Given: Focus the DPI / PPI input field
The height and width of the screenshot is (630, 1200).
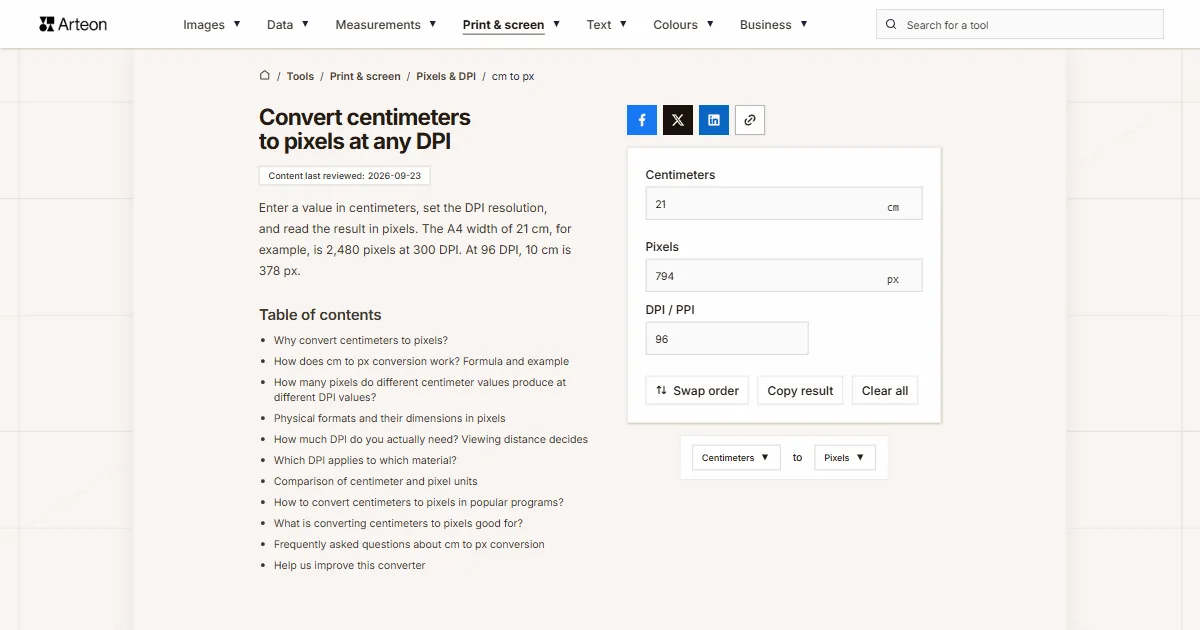Looking at the screenshot, I should click(727, 339).
